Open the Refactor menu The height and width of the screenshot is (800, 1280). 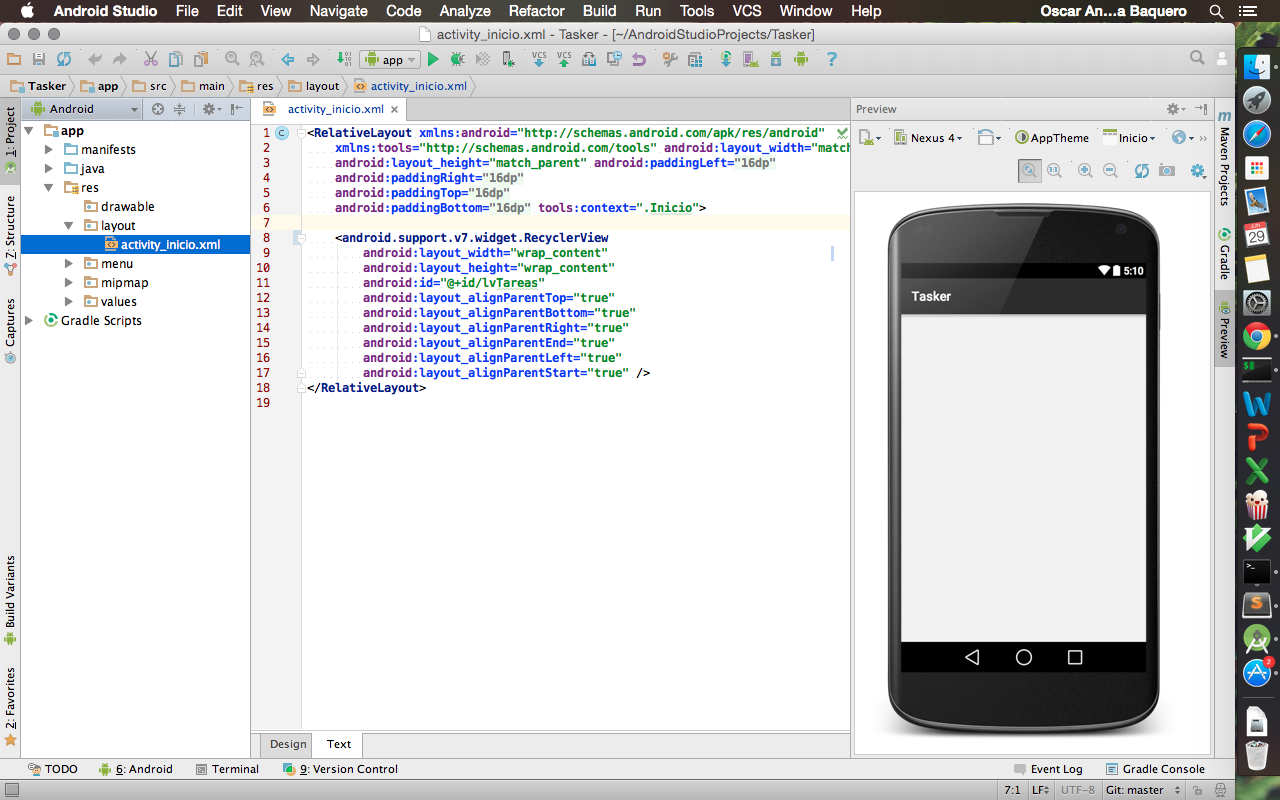[536, 11]
